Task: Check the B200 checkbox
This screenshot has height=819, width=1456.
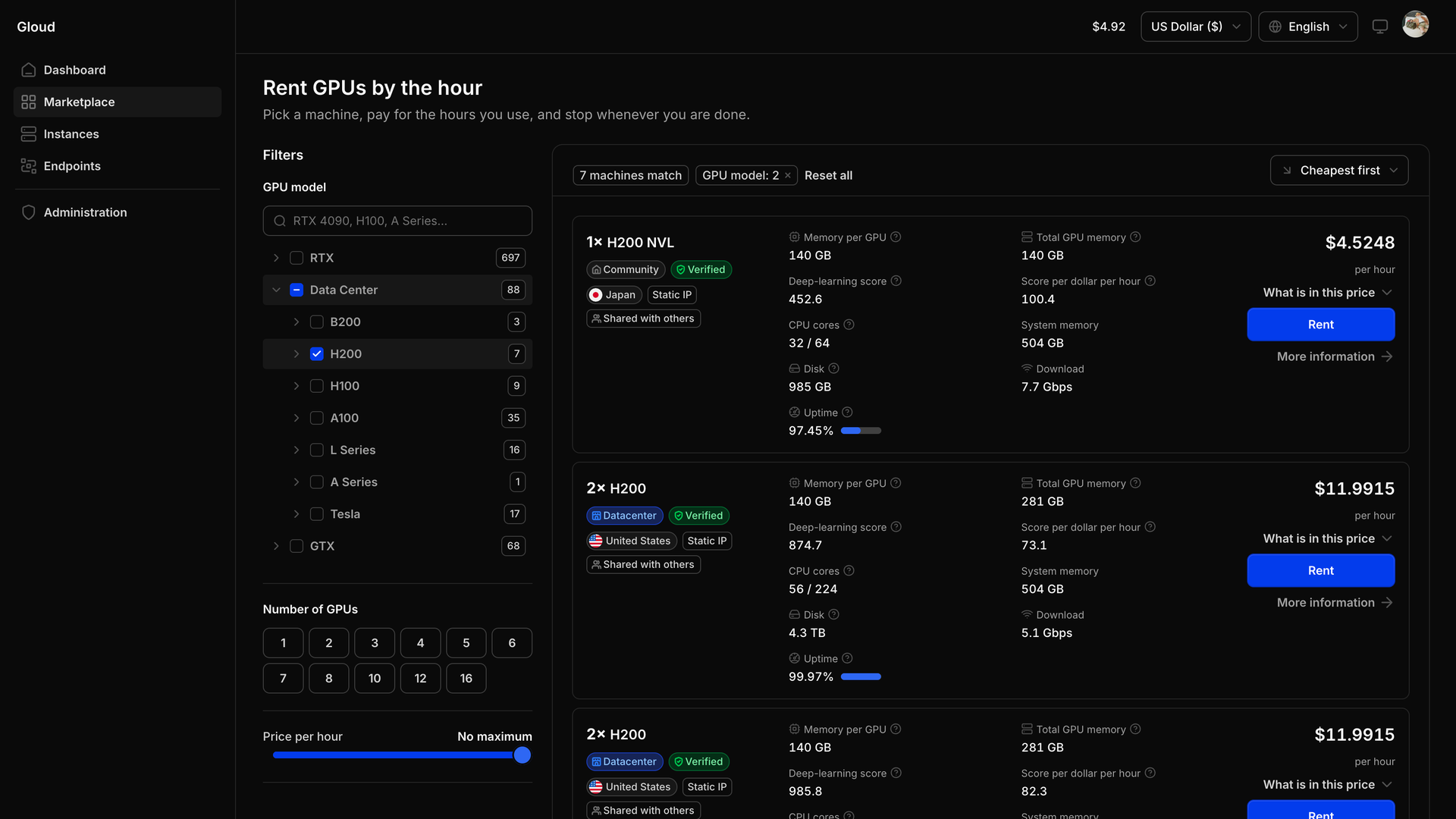Action: click(317, 322)
